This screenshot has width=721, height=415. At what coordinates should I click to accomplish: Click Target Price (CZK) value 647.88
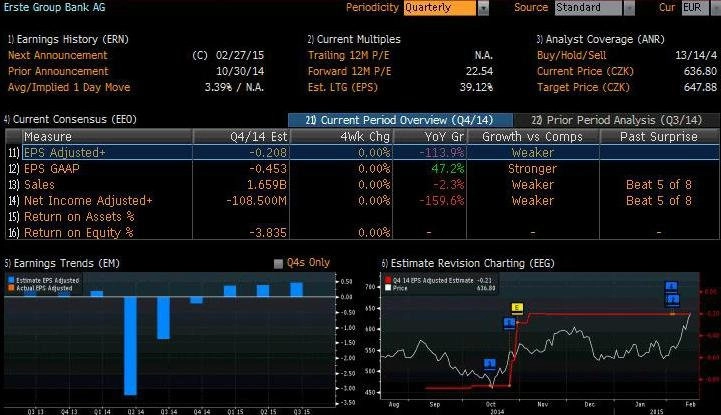[x=700, y=87]
